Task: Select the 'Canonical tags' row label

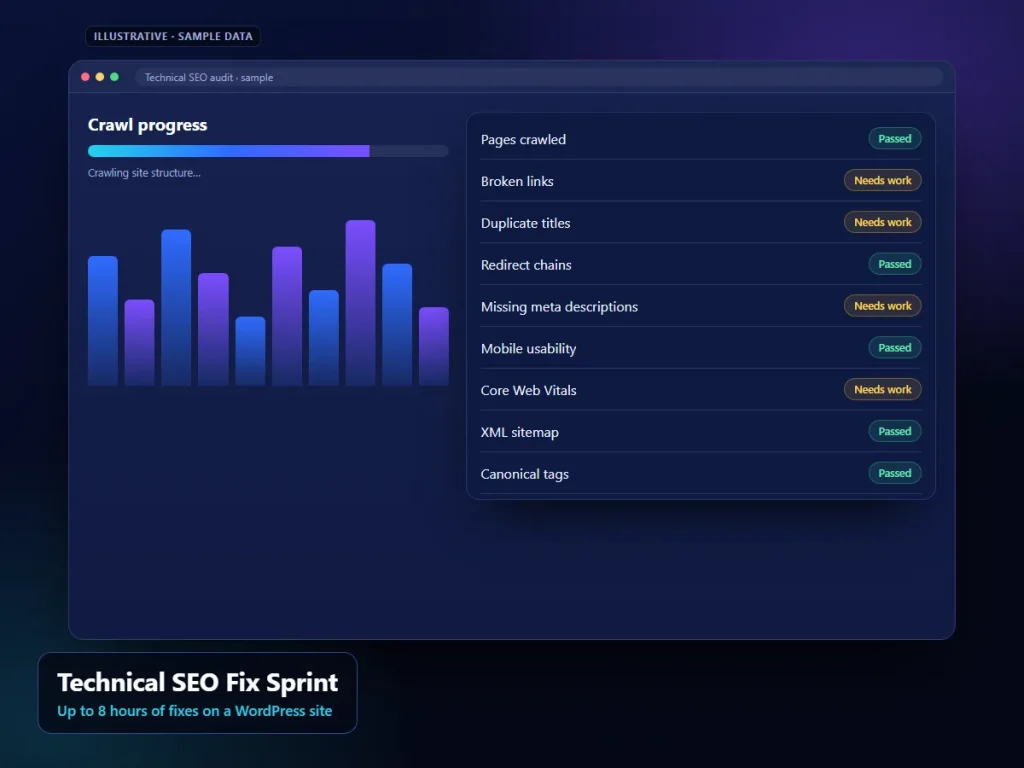Action: (x=525, y=474)
